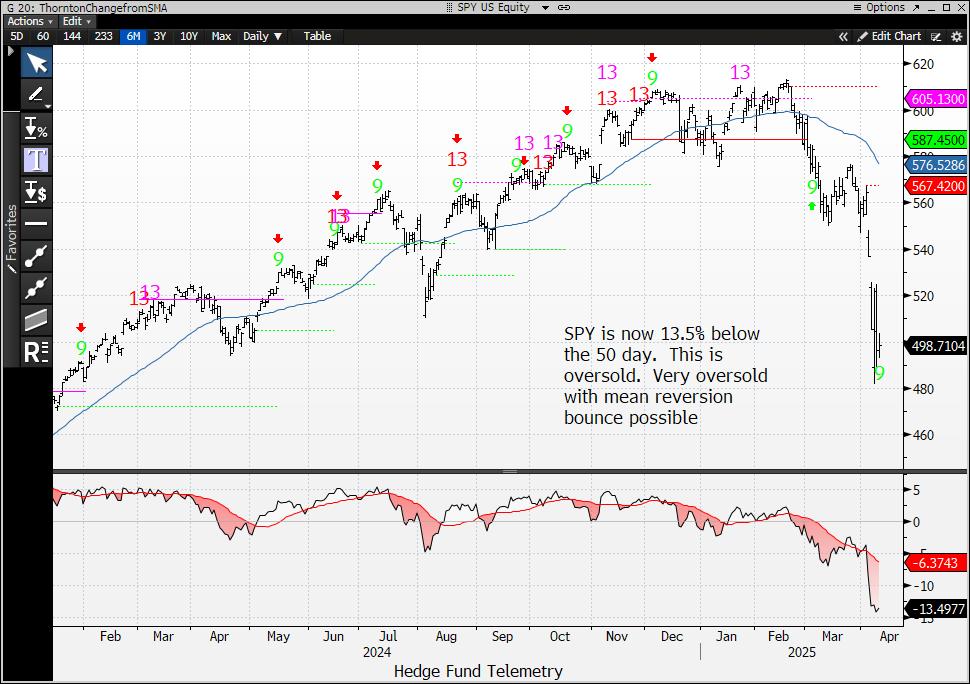This screenshot has width=970, height=684.
Task: Open the Edit dropdown
Action: point(77,21)
